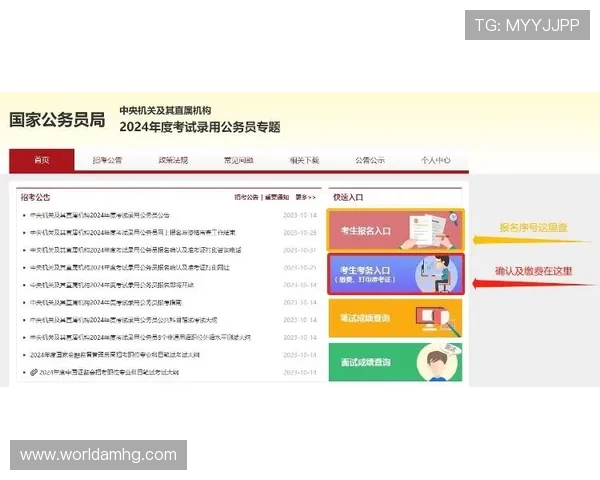Click the 中央机关及其直属机构 subtitle

pyautogui.click(x=165, y=110)
